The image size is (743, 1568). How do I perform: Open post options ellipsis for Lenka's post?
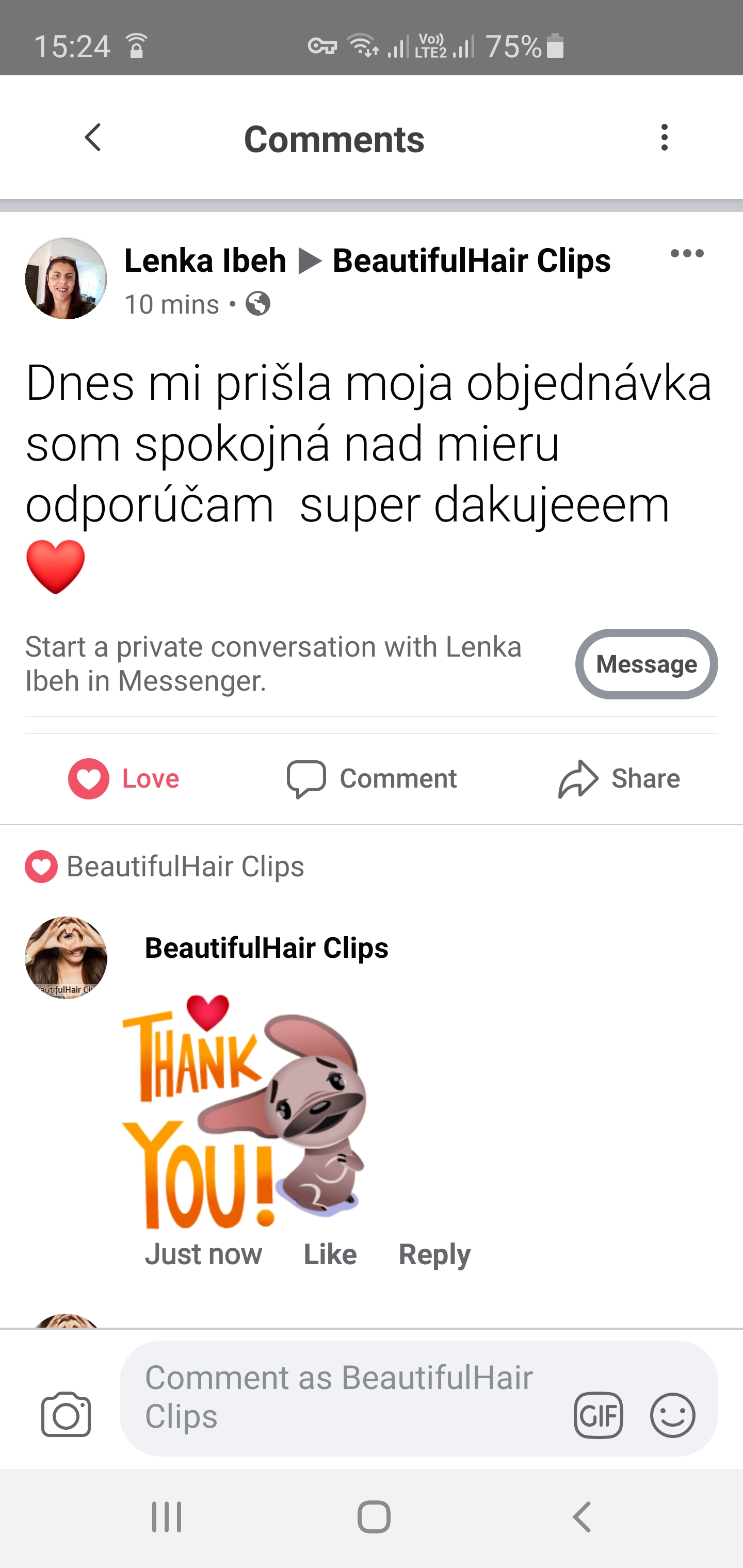click(687, 253)
